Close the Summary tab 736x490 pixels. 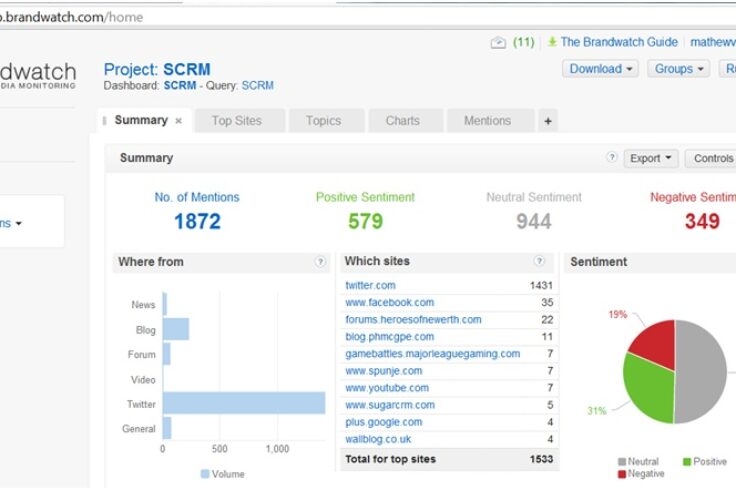(x=178, y=121)
